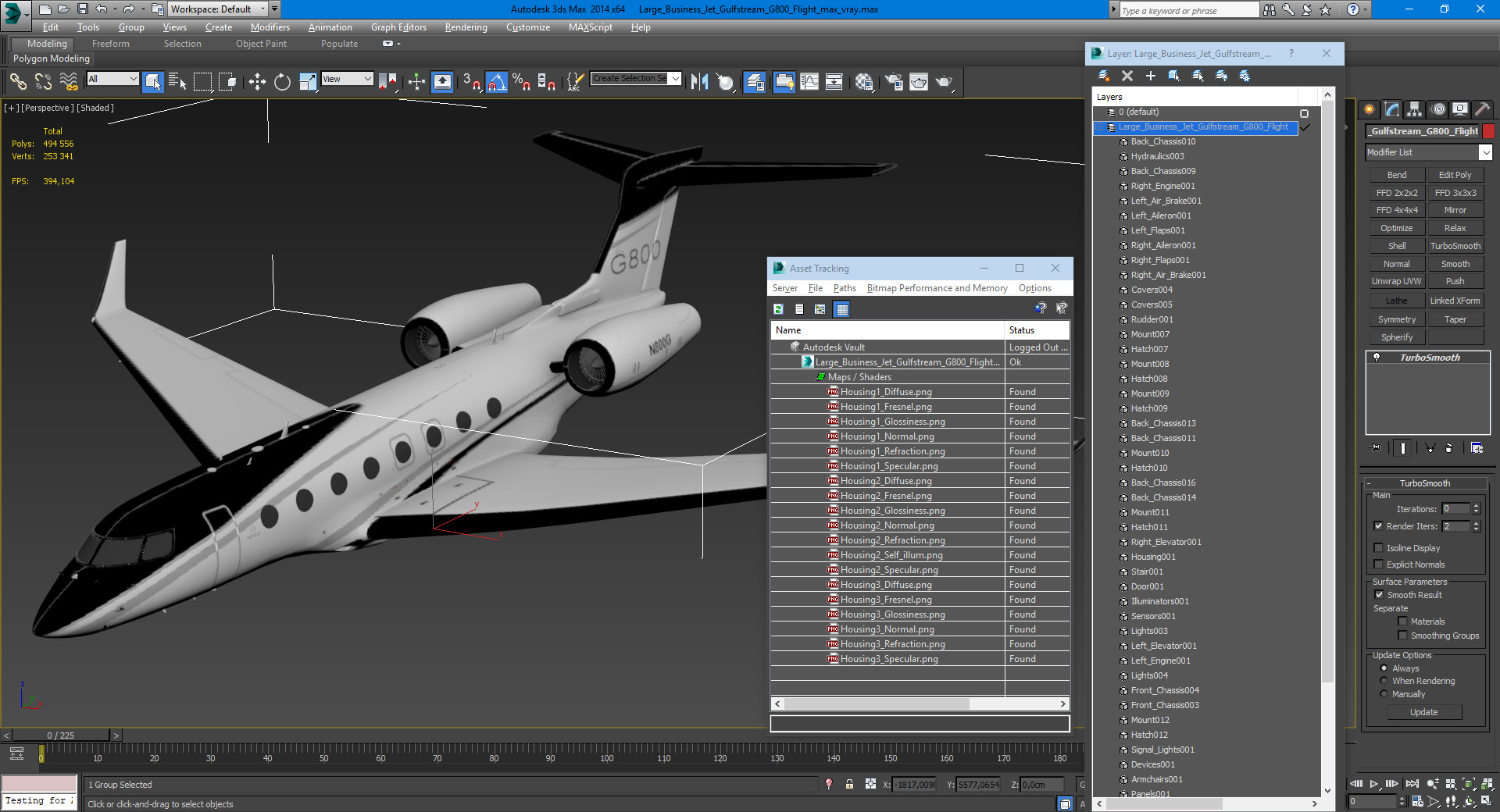Activate the Select and Scale tool

pyautogui.click(x=308, y=81)
